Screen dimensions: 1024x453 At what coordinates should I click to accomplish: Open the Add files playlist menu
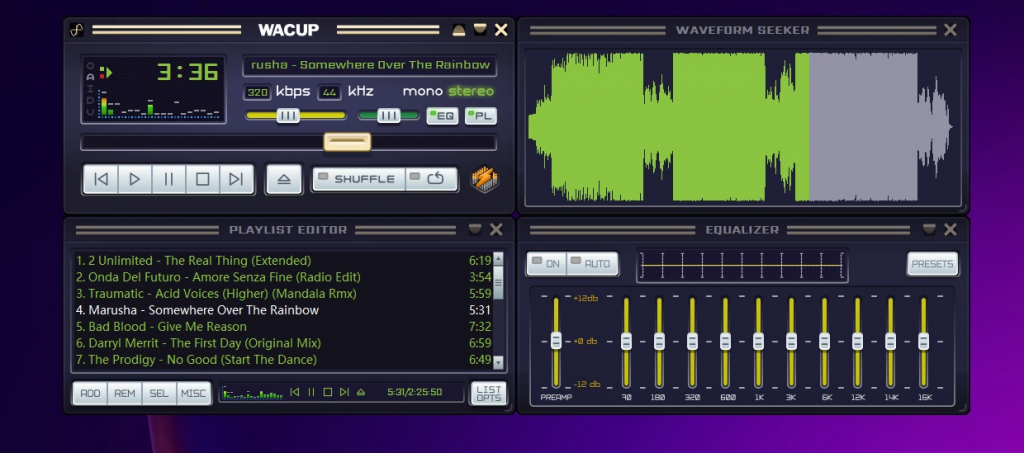point(90,393)
